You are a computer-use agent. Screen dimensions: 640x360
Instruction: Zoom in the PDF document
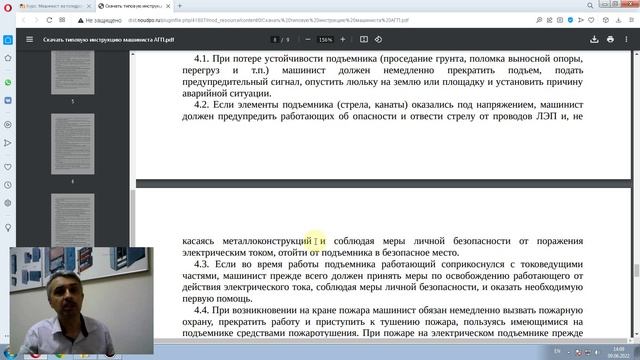(343, 40)
